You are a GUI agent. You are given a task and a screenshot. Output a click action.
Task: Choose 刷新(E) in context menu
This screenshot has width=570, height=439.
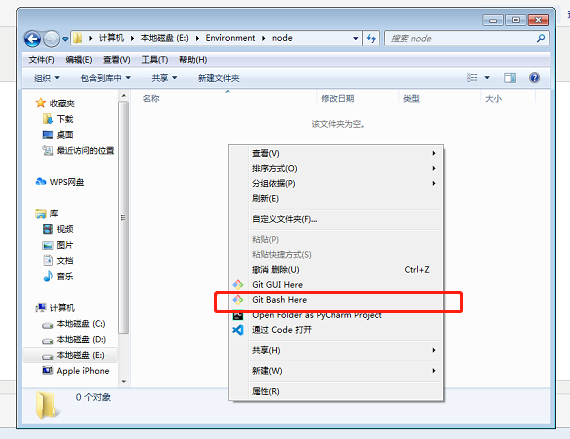pos(335,198)
